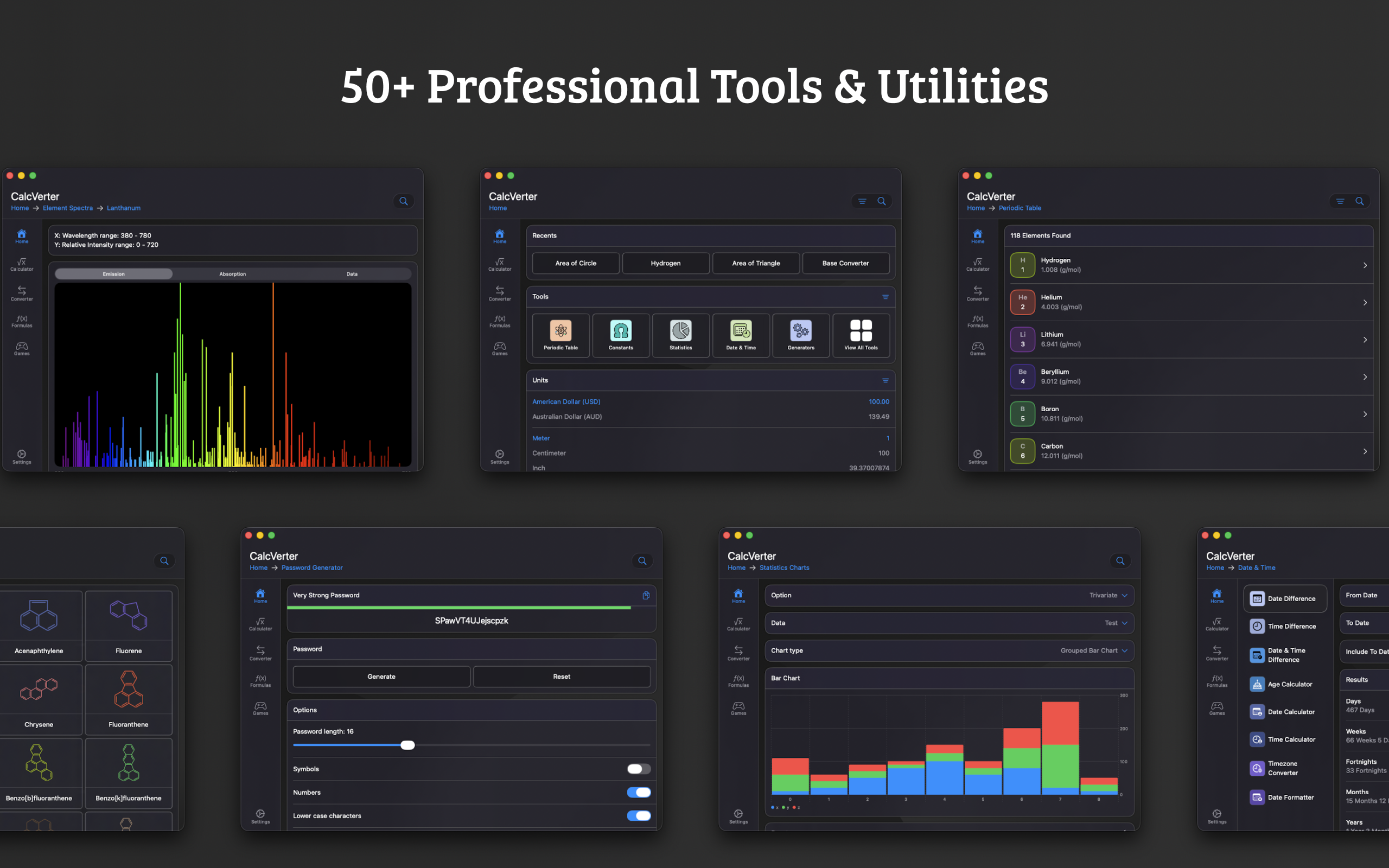This screenshot has width=1389, height=868.
Task: Open the Fluoranthene molecule card
Action: (129, 700)
